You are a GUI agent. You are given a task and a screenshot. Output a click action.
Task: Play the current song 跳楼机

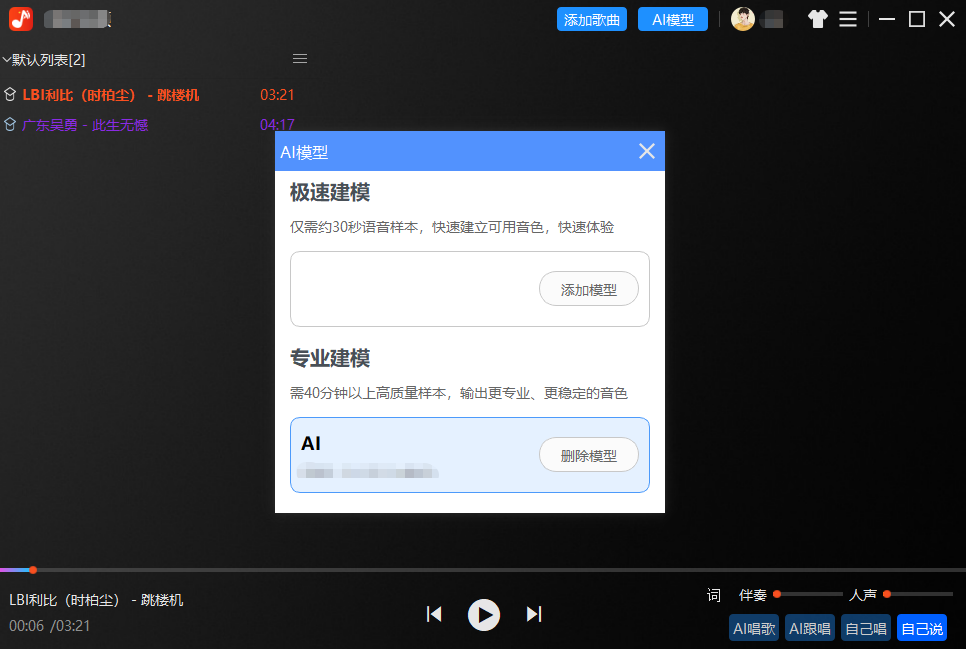click(x=484, y=615)
